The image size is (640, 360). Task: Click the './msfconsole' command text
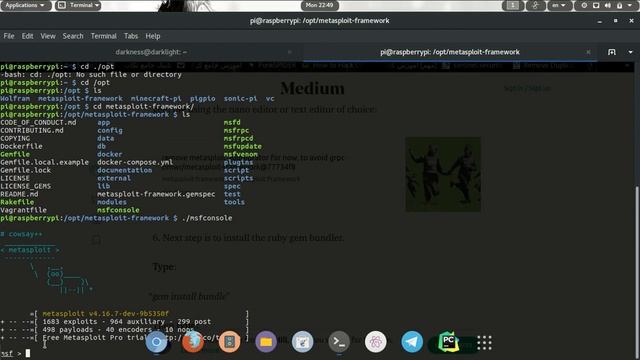(207, 218)
